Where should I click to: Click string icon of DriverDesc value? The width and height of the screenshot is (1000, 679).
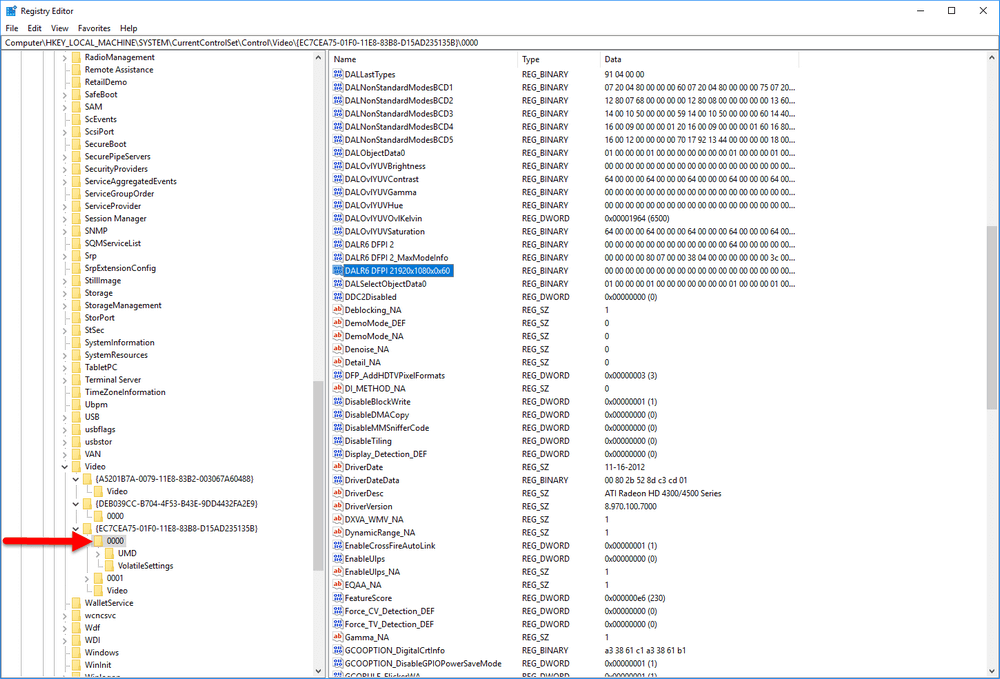coord(338,493)
